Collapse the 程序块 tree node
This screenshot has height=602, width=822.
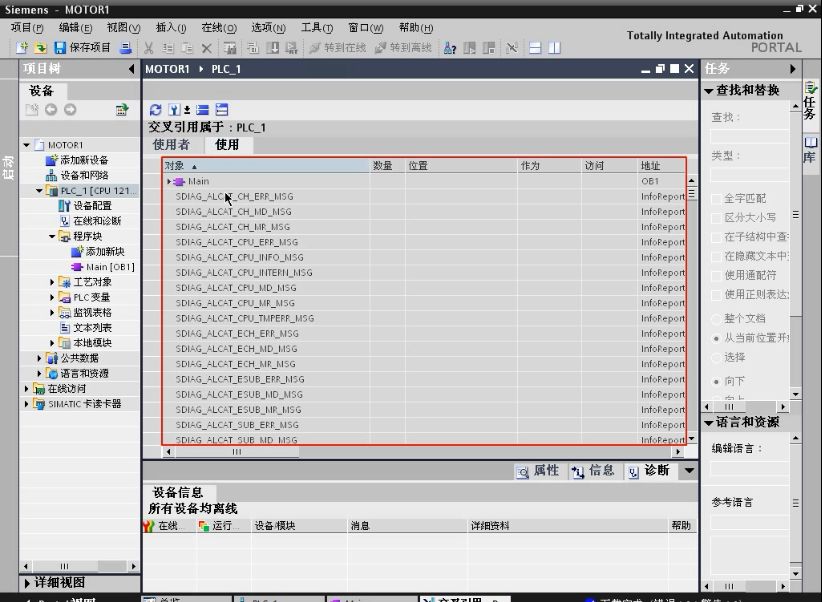[52, 236]
